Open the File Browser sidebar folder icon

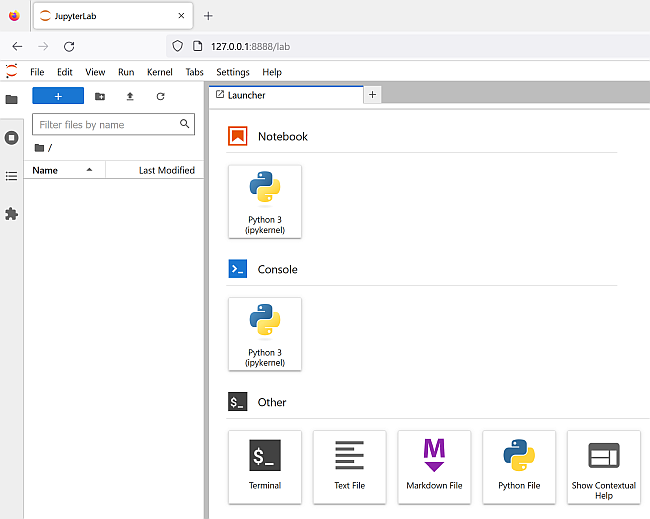pyautogui.click(x=12, y=99)
